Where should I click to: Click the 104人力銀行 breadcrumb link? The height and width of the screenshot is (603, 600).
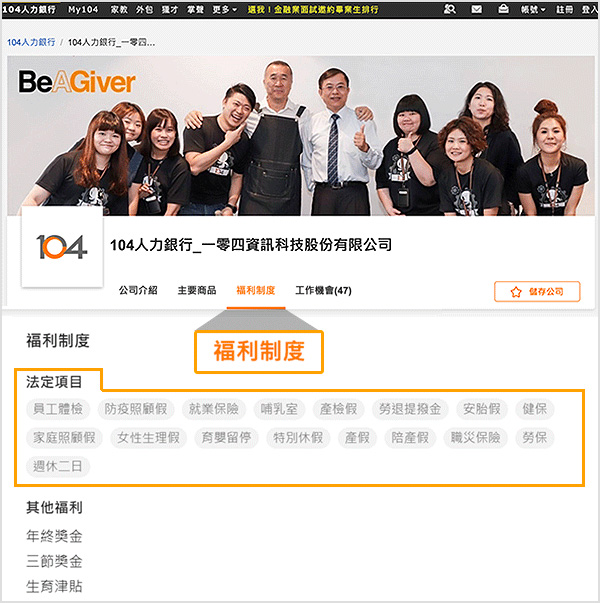[x=31, y=42]
